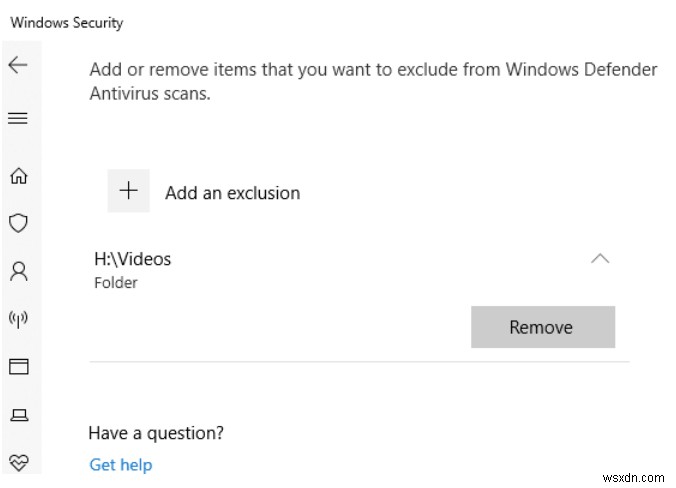Open Account protection person icon
676x488 pixels.
pos(18,271)
